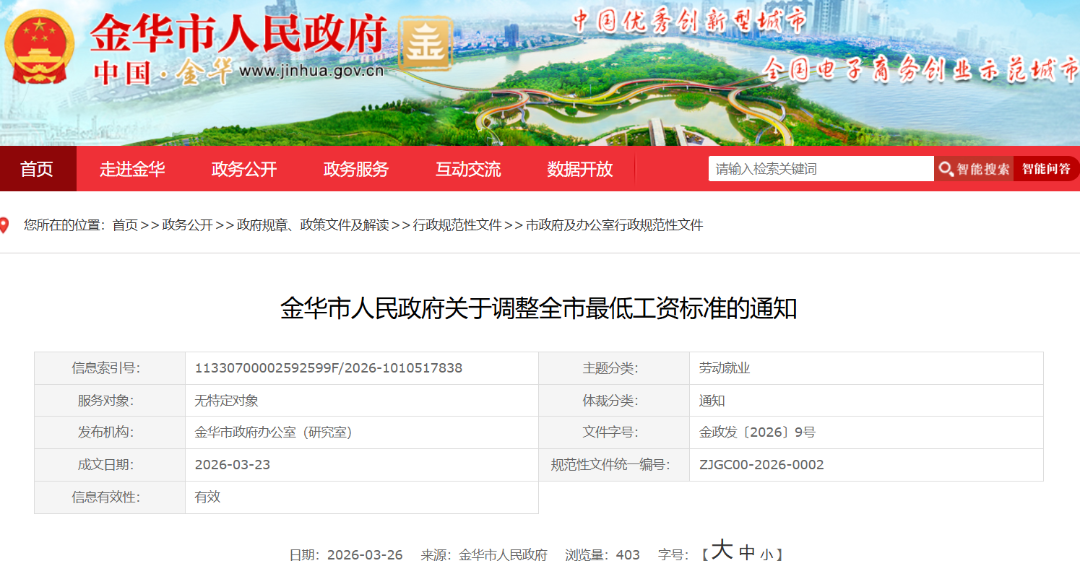This screenshot has height=566, width=1080.
Task: Click 金华市政府办公室（研究室） publisher value
Action: tap(273, 432)
